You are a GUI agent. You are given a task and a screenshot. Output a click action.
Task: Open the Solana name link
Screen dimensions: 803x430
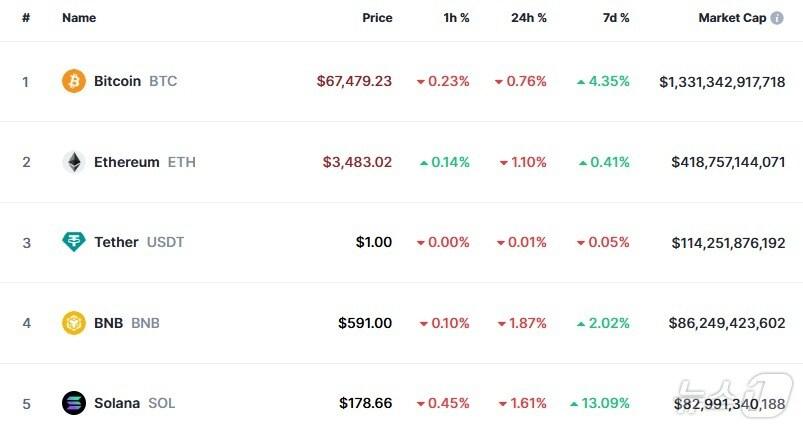pos(117,403)
